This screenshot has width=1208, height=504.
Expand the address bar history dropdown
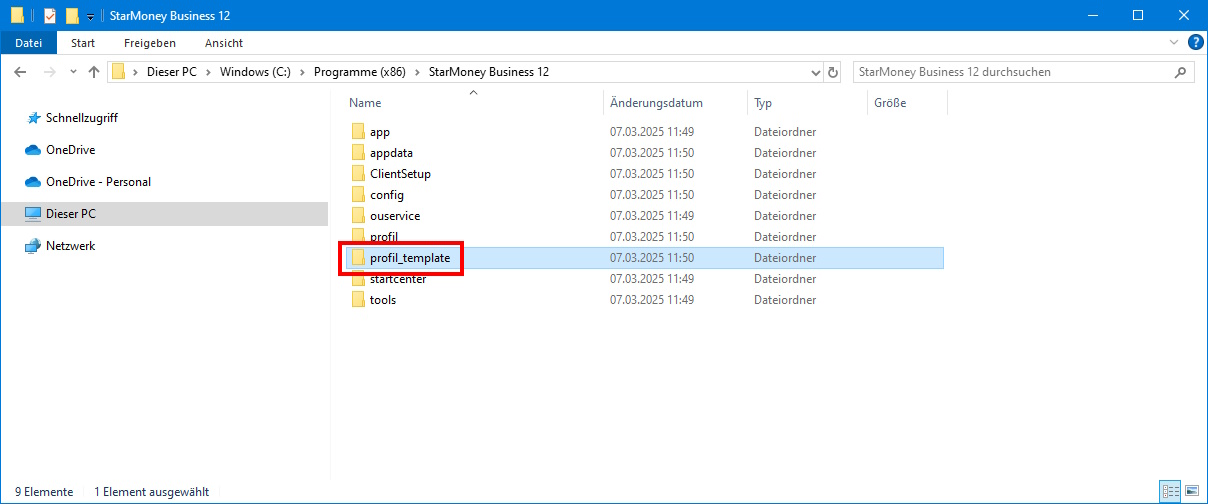pos(815,72)
